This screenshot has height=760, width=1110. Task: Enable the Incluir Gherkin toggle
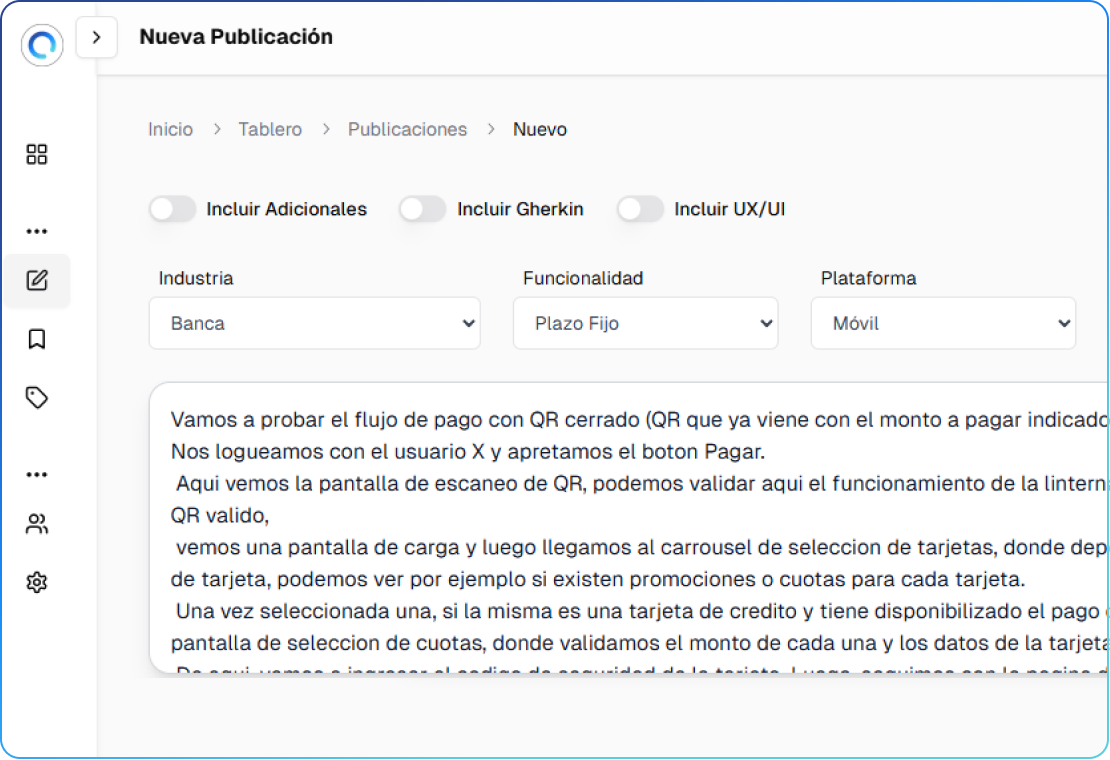[x=422, y=209]
